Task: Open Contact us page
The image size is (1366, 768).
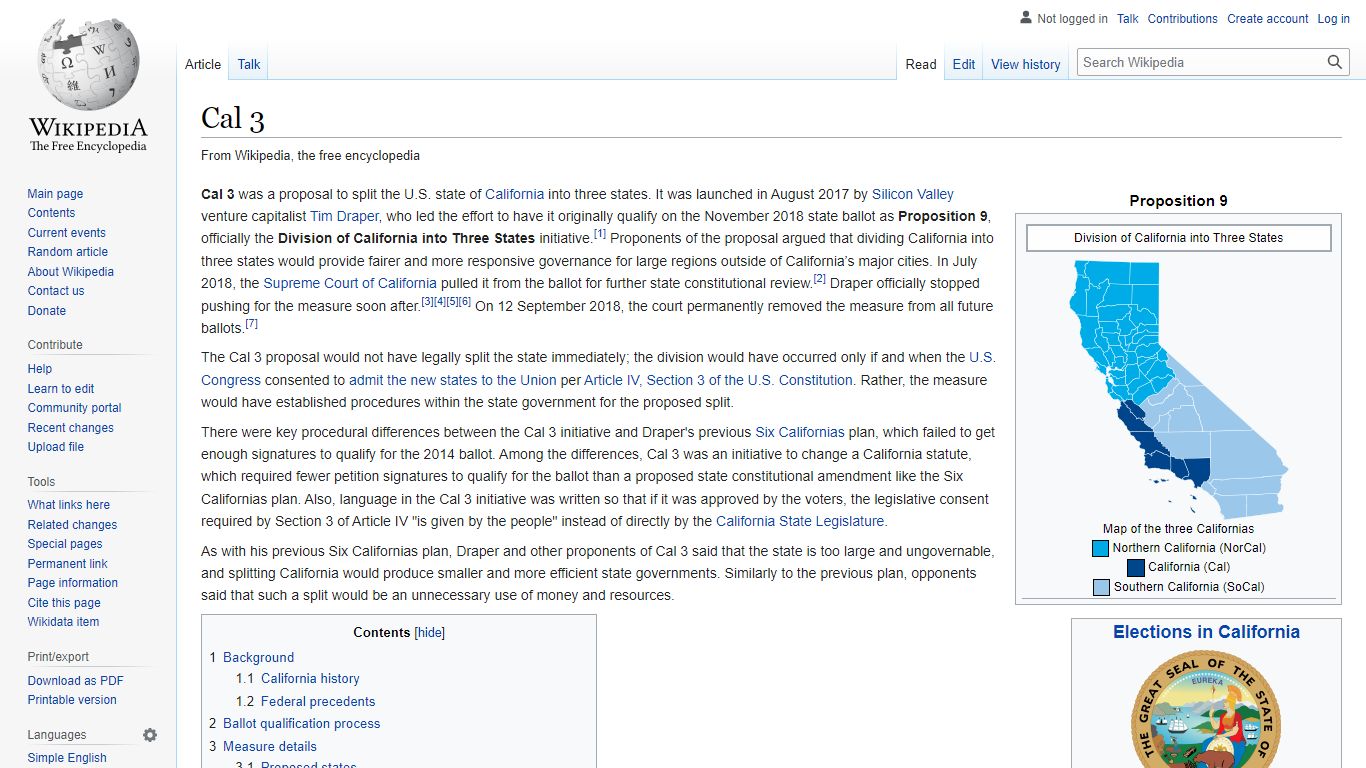Action: point(56,291)
